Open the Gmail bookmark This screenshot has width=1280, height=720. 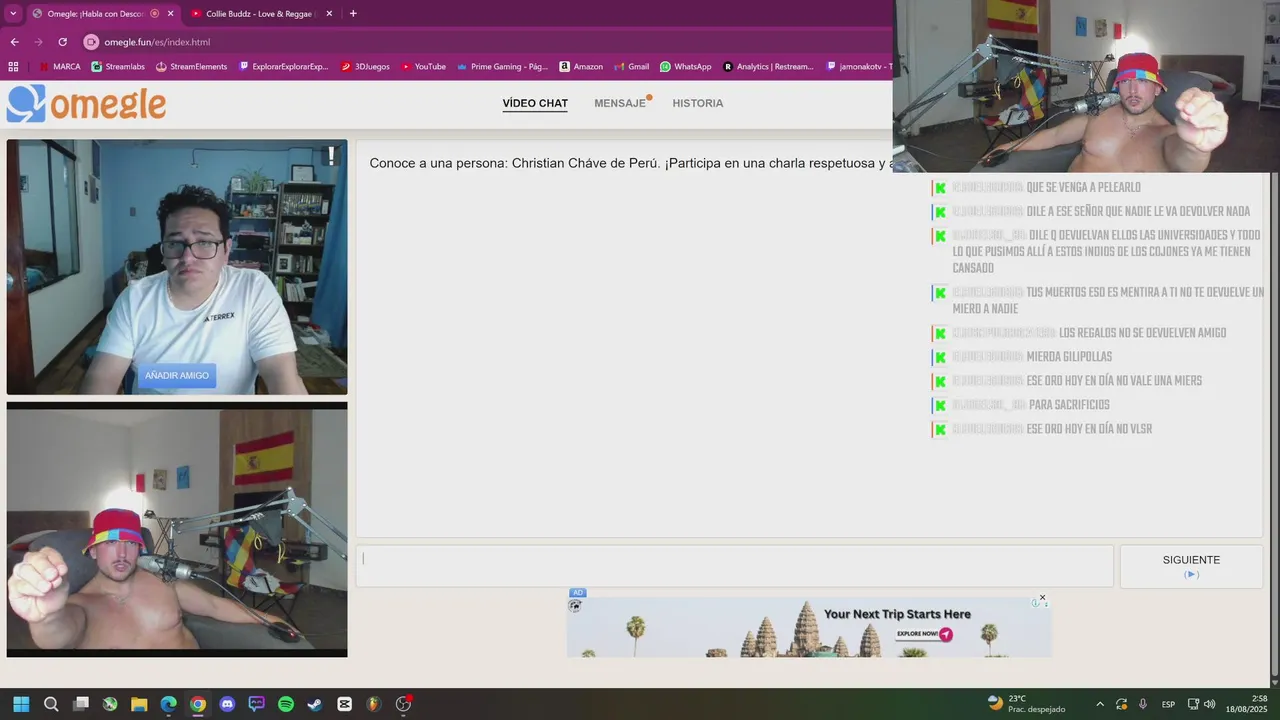pos(631,67)
